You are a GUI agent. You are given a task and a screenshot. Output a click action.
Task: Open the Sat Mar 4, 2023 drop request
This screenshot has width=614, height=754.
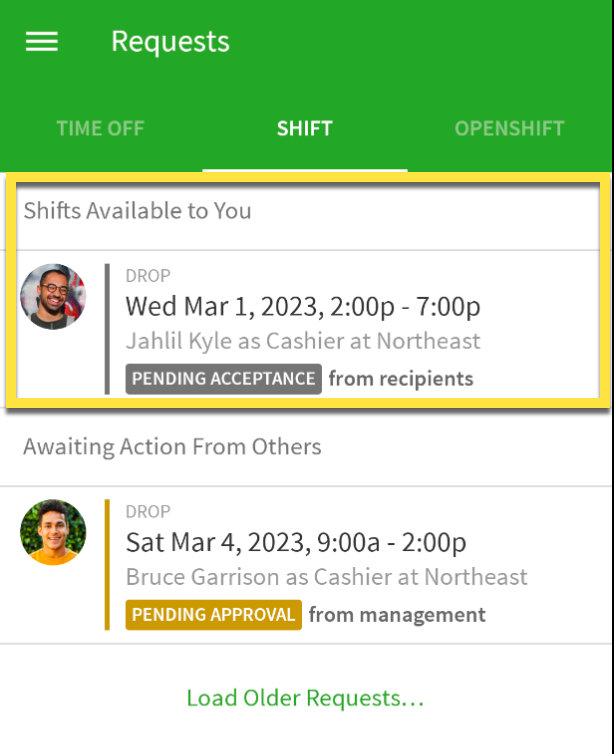[306, 565]
